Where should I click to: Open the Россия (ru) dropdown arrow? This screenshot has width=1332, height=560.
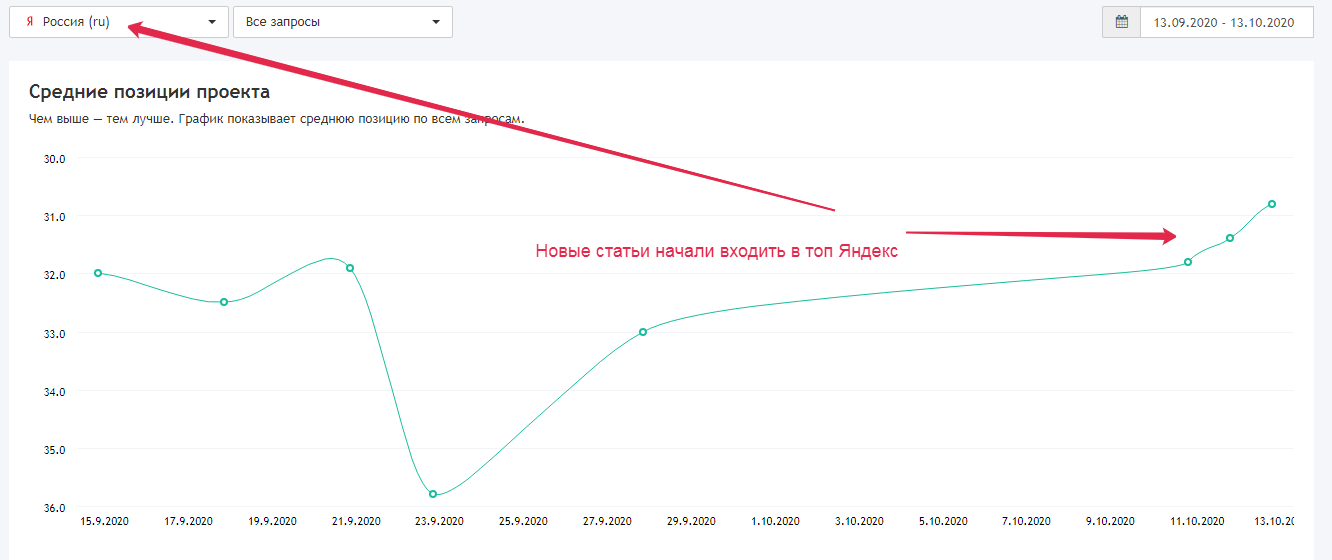(x=211, y=22)
